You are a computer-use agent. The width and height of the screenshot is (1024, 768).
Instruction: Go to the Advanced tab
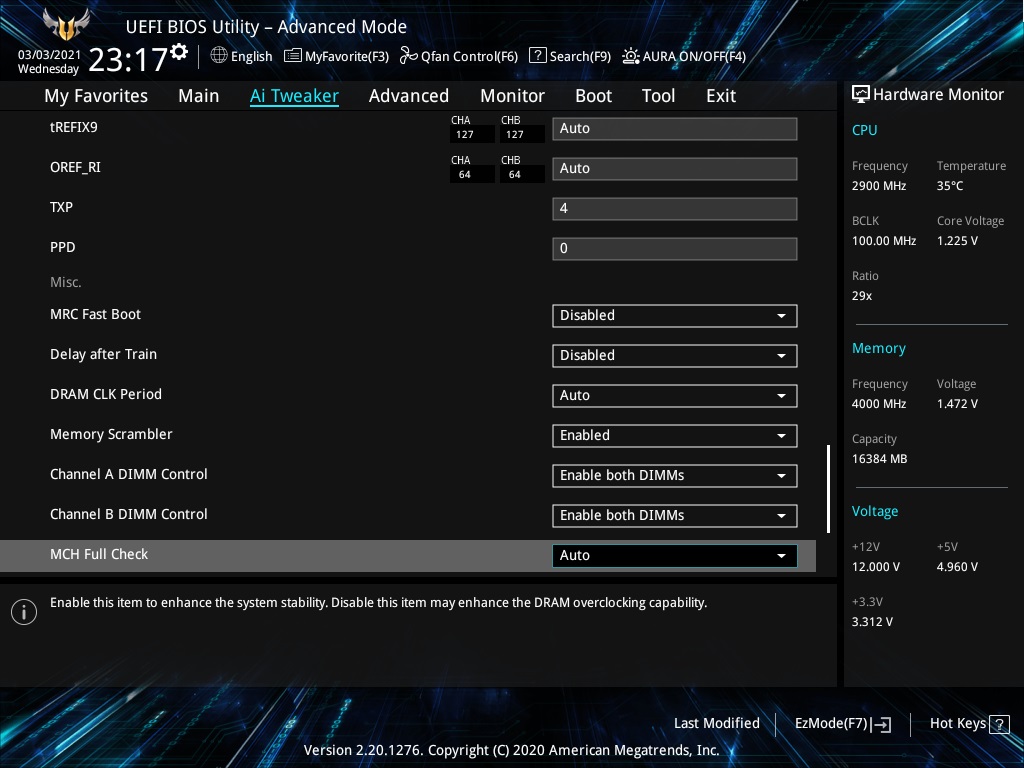point(409,96)
